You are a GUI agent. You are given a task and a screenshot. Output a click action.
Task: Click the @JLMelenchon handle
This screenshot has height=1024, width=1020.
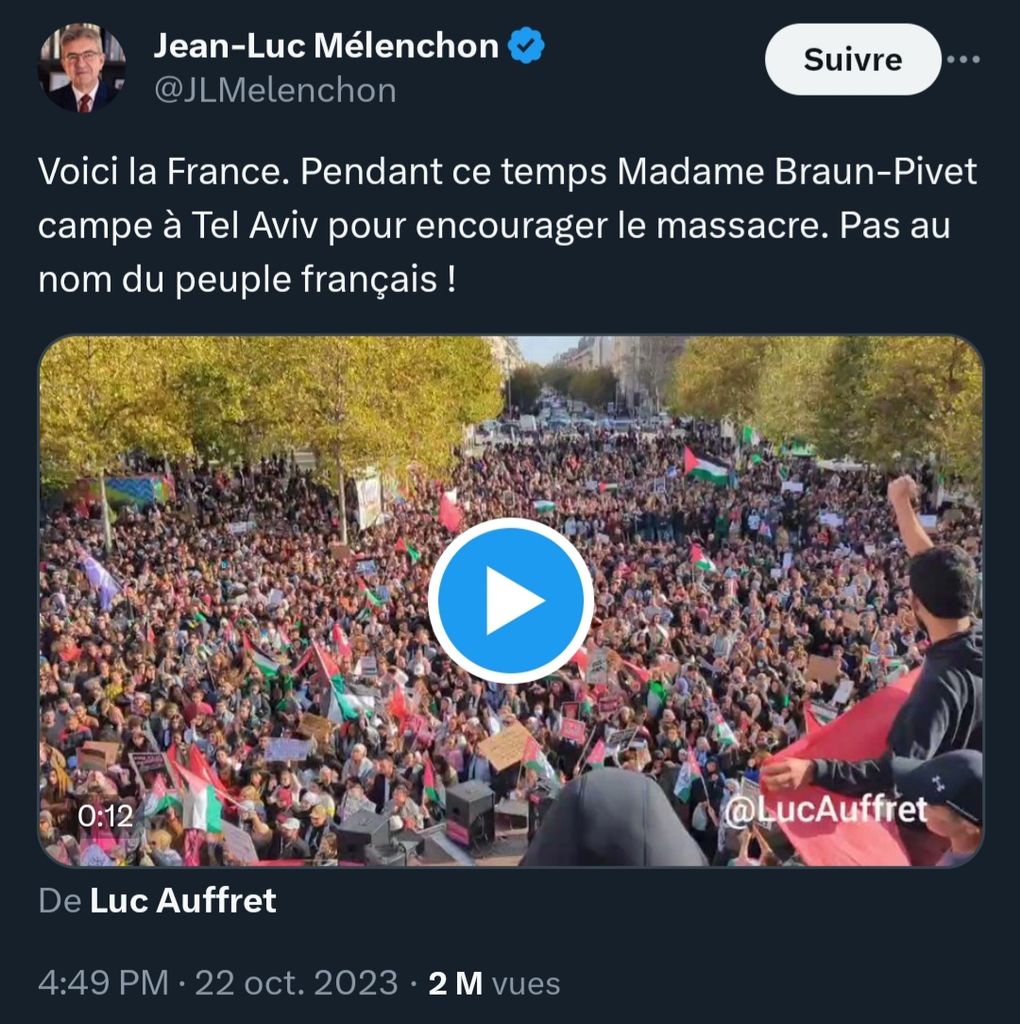[274, 91]
